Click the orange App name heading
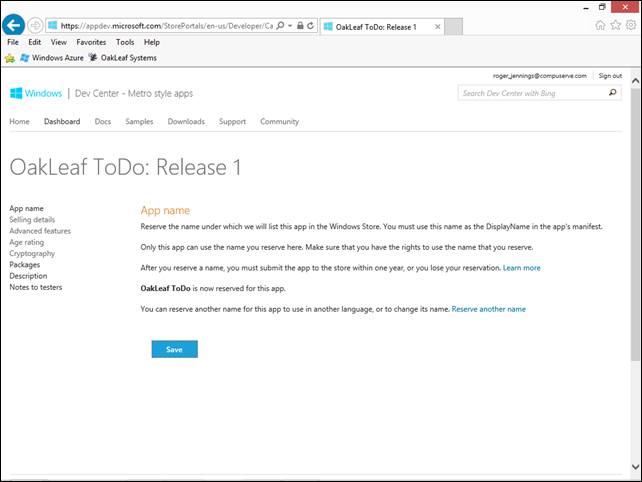The image size is (642, 482). click(165, 210)
